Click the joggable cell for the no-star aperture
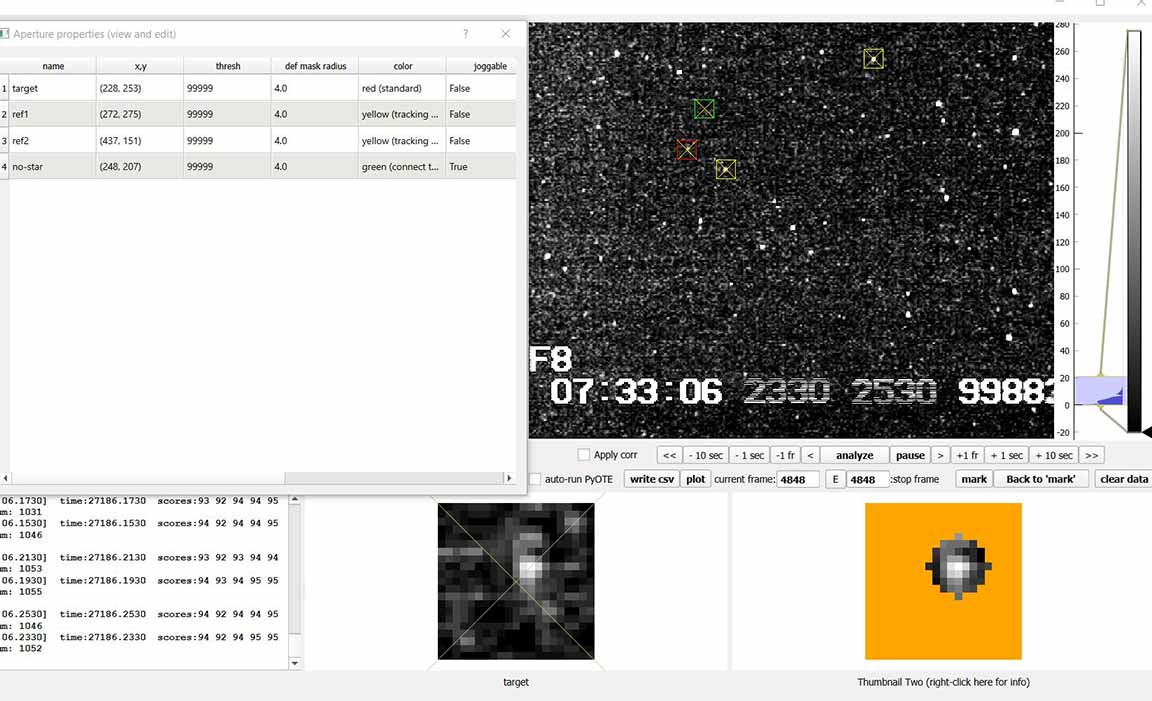Image resolution: width=1152 pixels, height=701 pixels. coord(481,167)
